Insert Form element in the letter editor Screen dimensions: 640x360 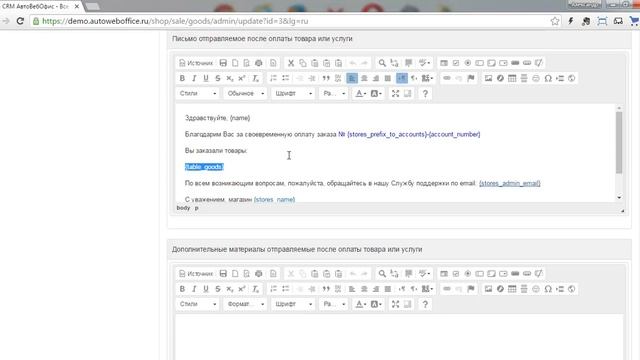[x=444, y=63]
